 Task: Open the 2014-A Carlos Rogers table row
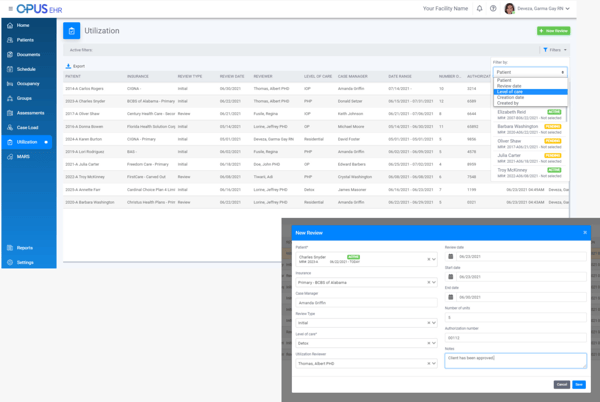click(x=277, y=88)
